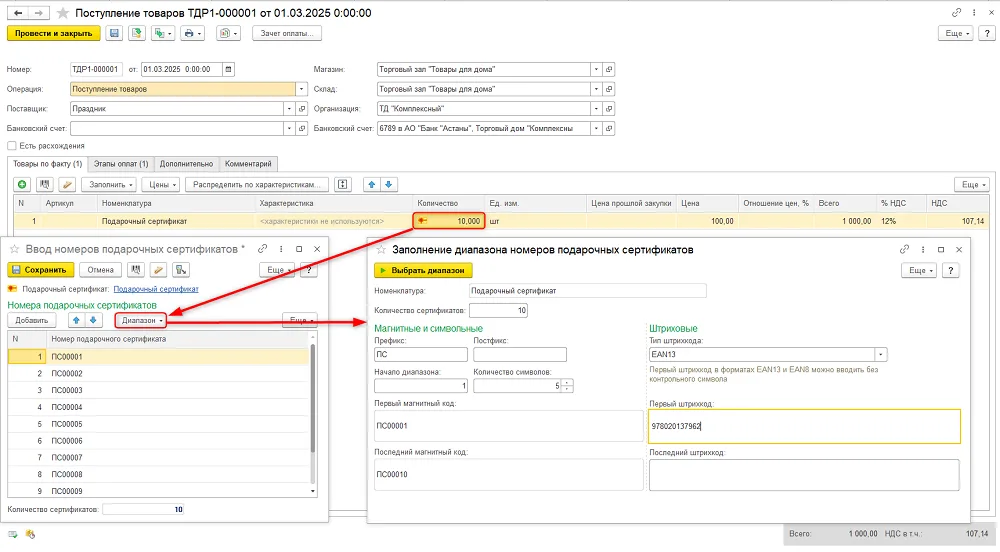Open the Еще menu in the range filling window
The width and height of the screenshot is (1000, 552).
click(x=919, y=270)
